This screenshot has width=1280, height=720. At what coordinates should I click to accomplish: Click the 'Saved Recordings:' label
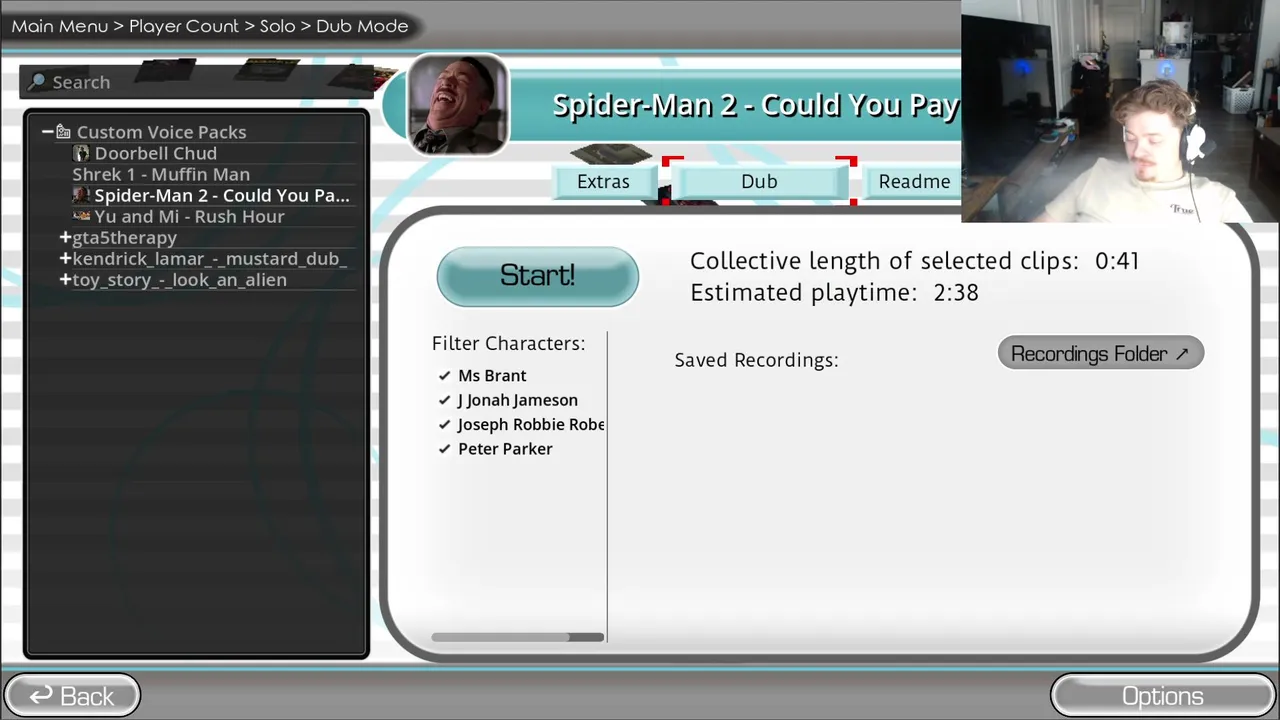point(756,360)
